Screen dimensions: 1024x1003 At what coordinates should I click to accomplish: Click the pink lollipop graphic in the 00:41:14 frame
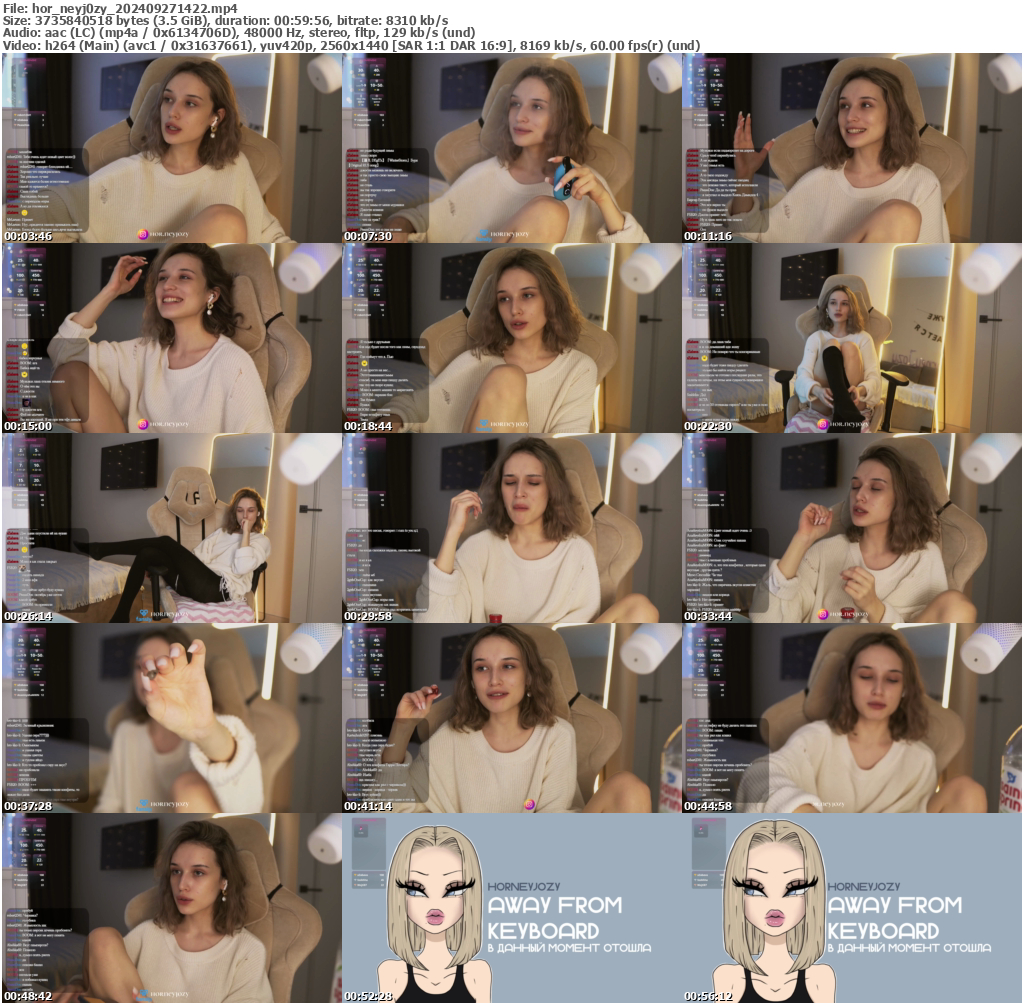(x=528, y=802)
